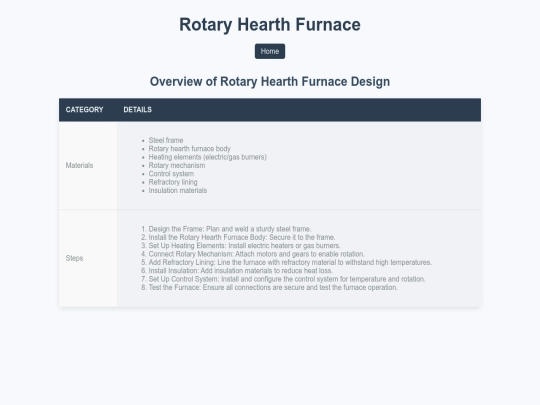Click the DETAILS column header
The height and width of the screenshot is (405, 540).
coord(299,110)
